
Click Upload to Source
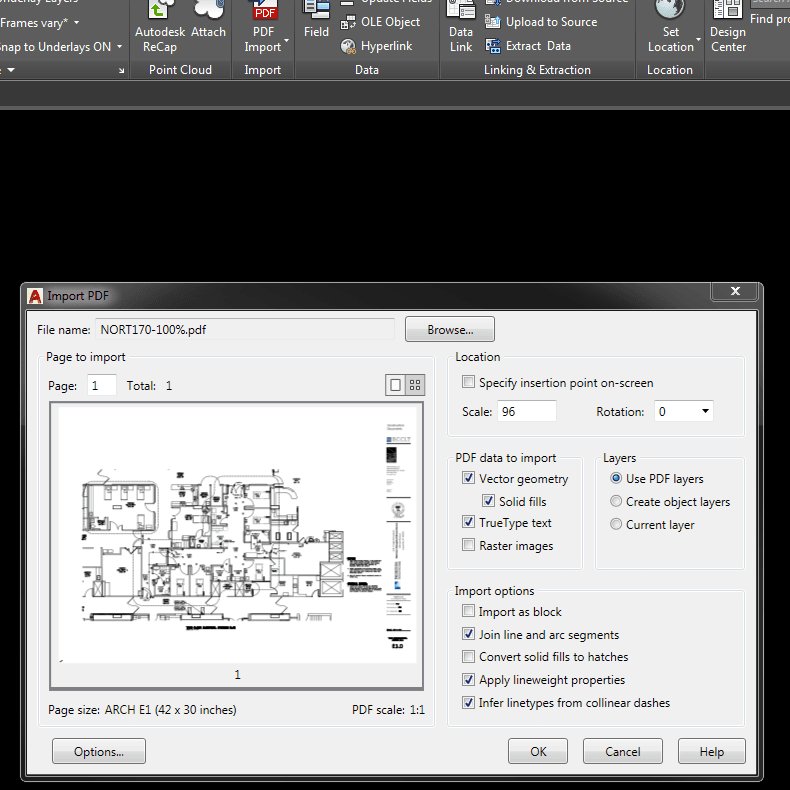pos(541,22)
